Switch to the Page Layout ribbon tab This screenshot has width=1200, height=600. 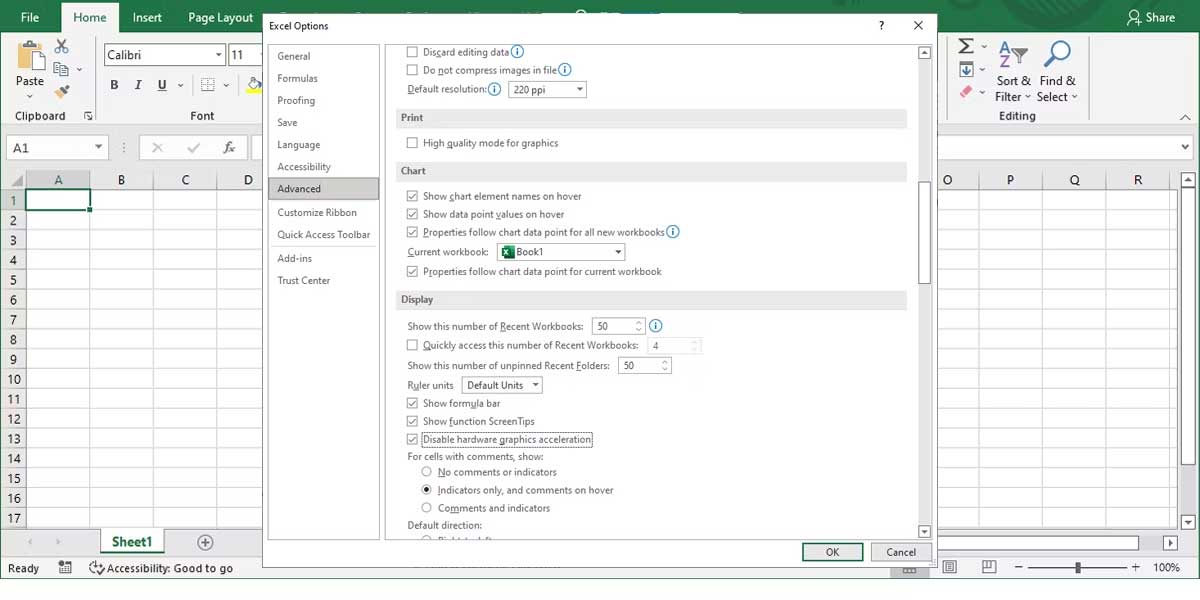[x=219, y=17]
